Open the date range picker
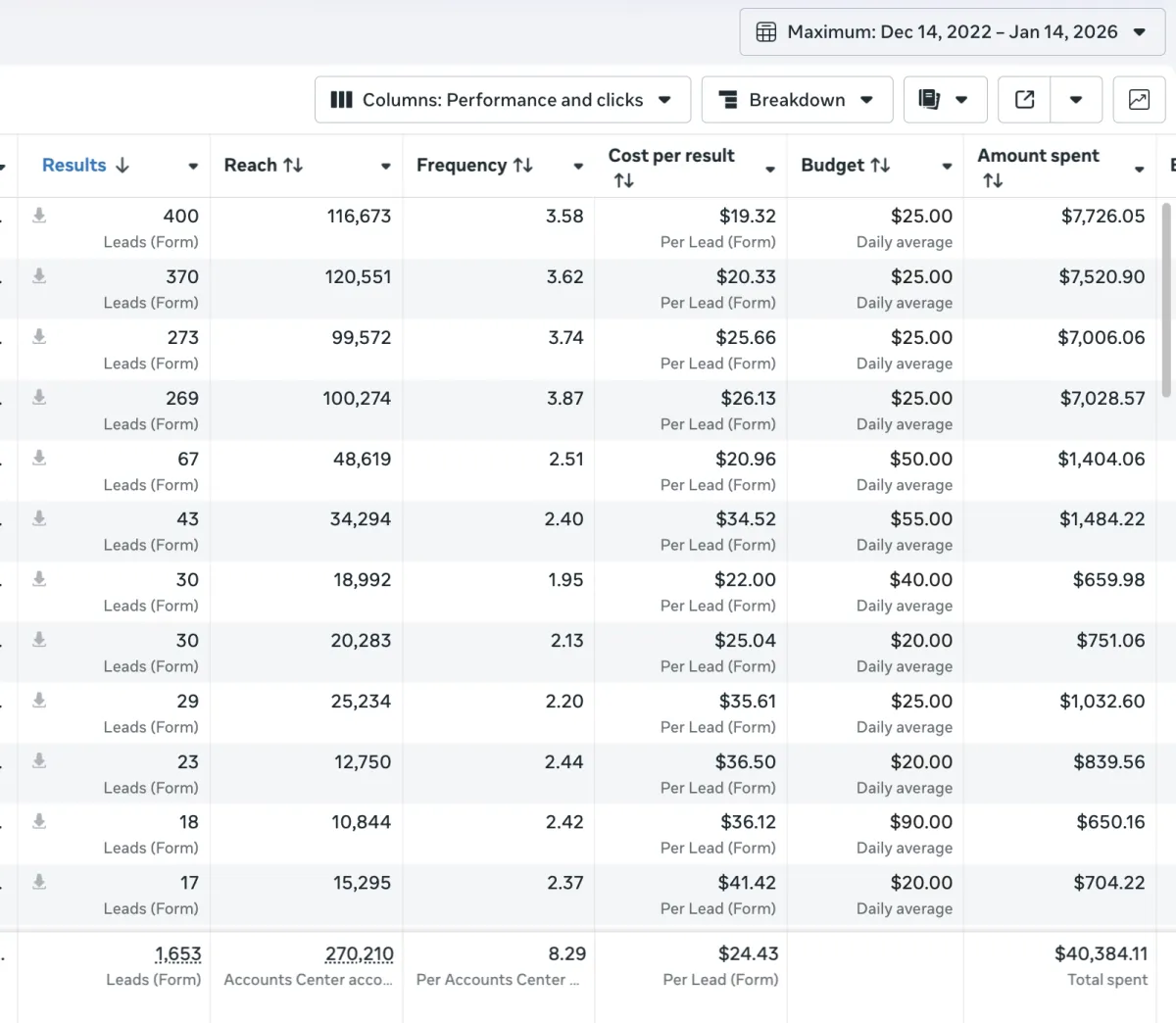Screen dimensions: 1176x1023 (952, 32)
